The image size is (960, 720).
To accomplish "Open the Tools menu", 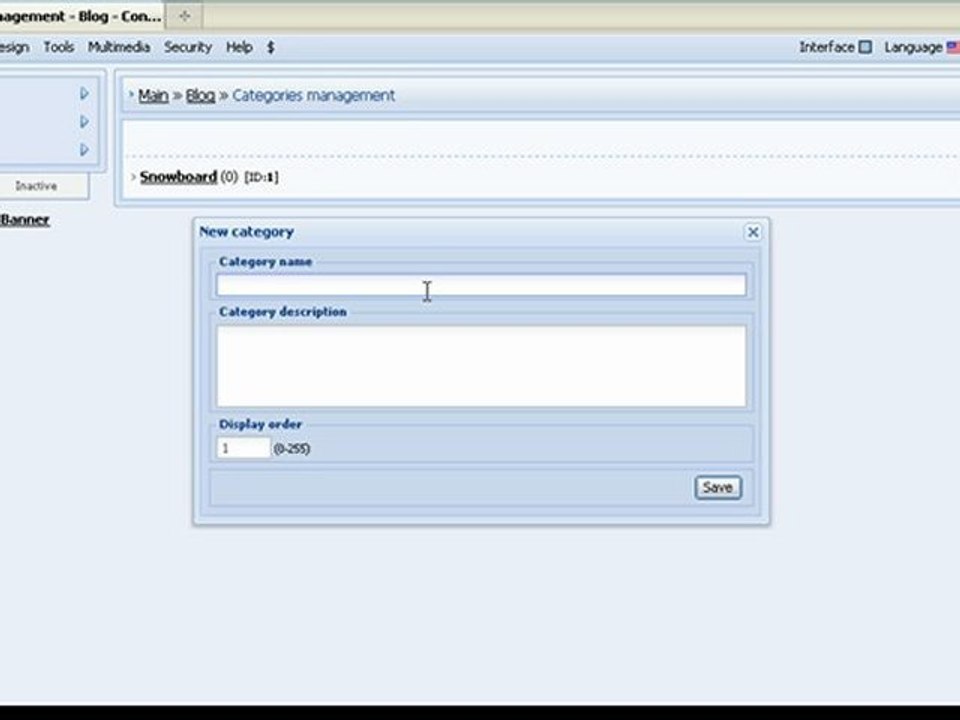I will (59, 47).
